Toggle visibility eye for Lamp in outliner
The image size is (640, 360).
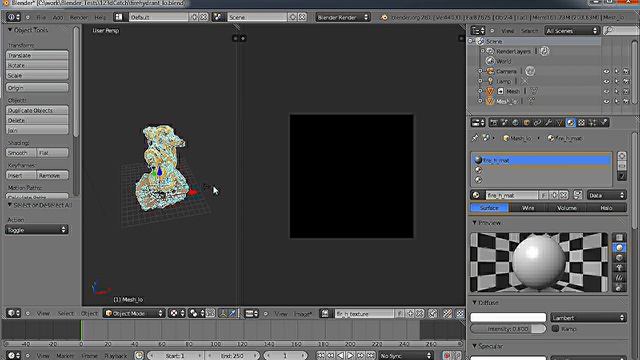[x=607, y=81]
